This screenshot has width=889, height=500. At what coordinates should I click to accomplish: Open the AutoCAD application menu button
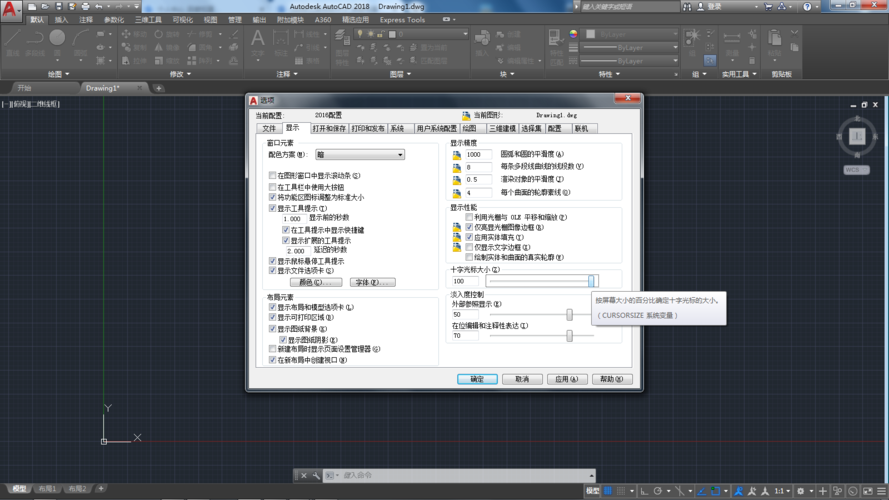pos(10,10)
